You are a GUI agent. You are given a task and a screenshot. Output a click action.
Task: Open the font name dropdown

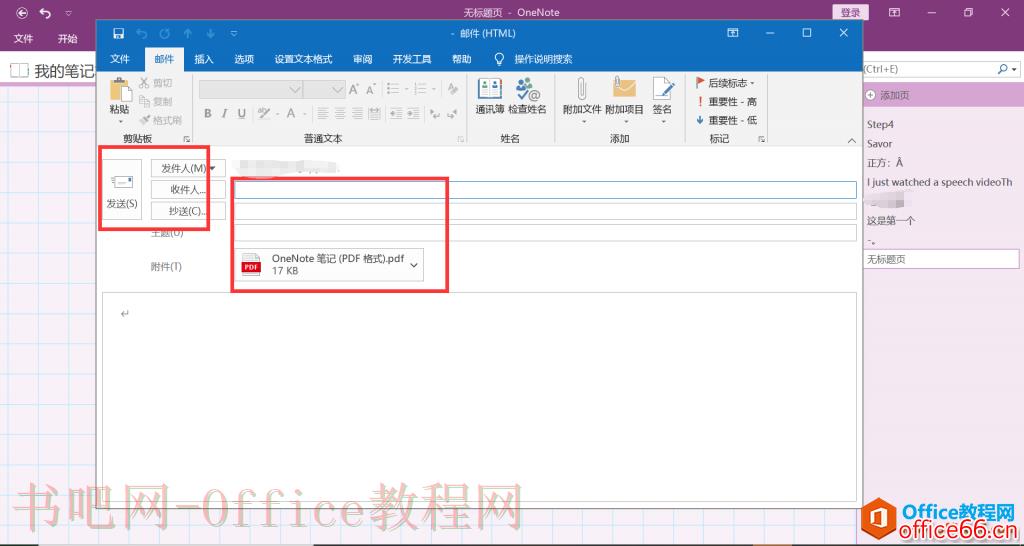tap(295, 89)
